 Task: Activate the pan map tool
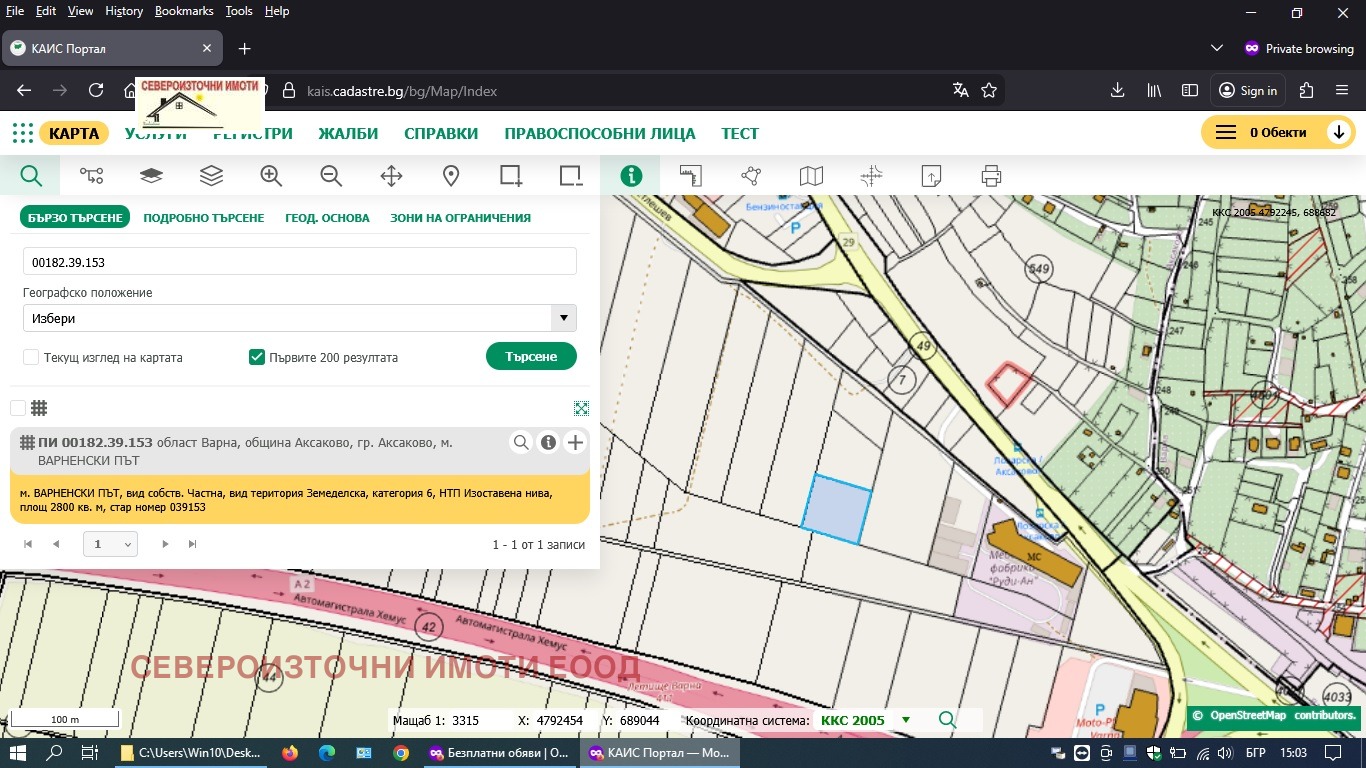coord(390,175)
